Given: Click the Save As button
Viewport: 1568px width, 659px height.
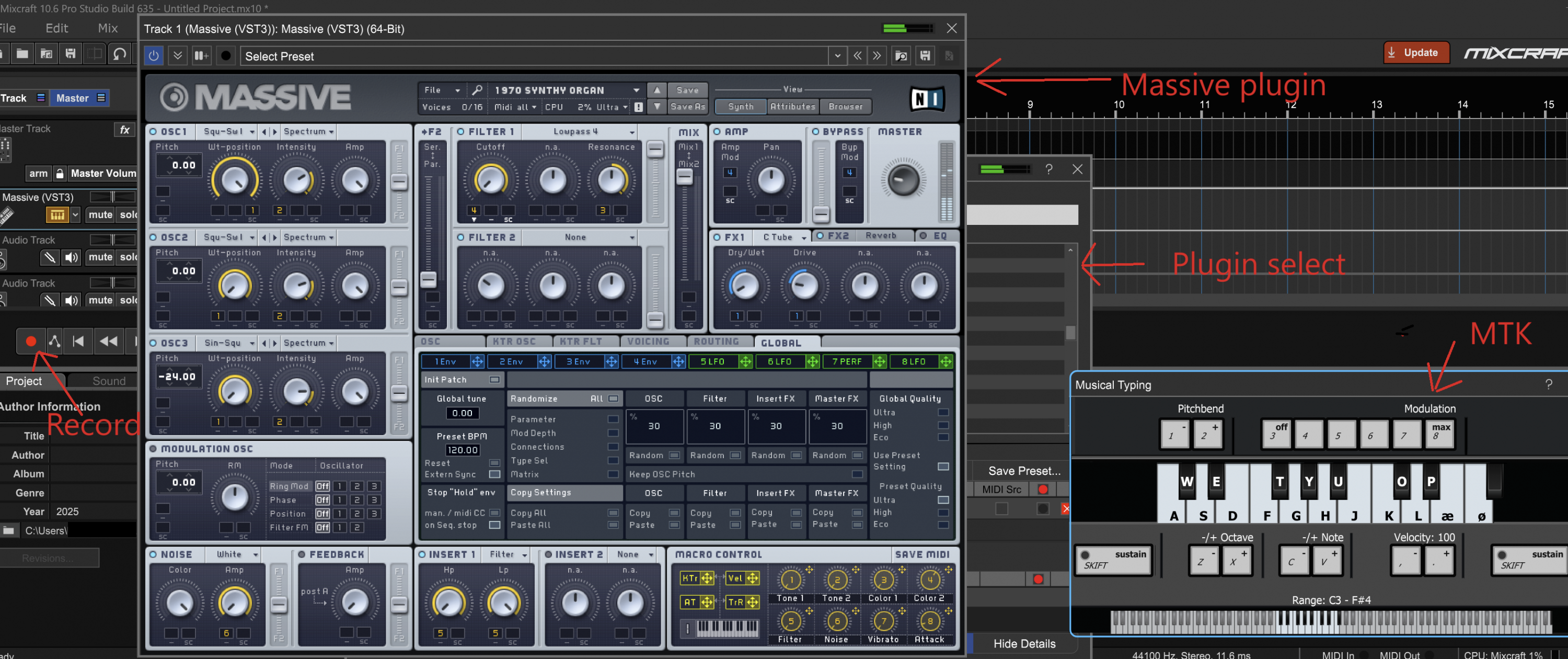Looking at the screenshot, I should click(x=687, y=107).
